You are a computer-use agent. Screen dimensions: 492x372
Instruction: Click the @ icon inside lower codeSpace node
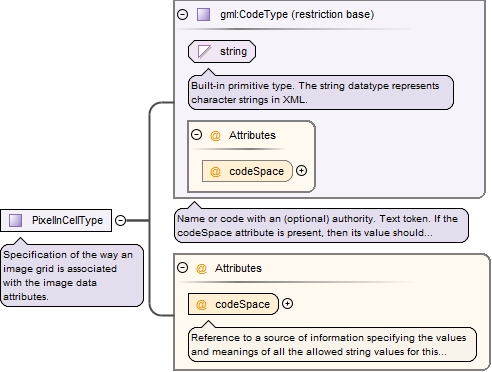pos(201,304)
